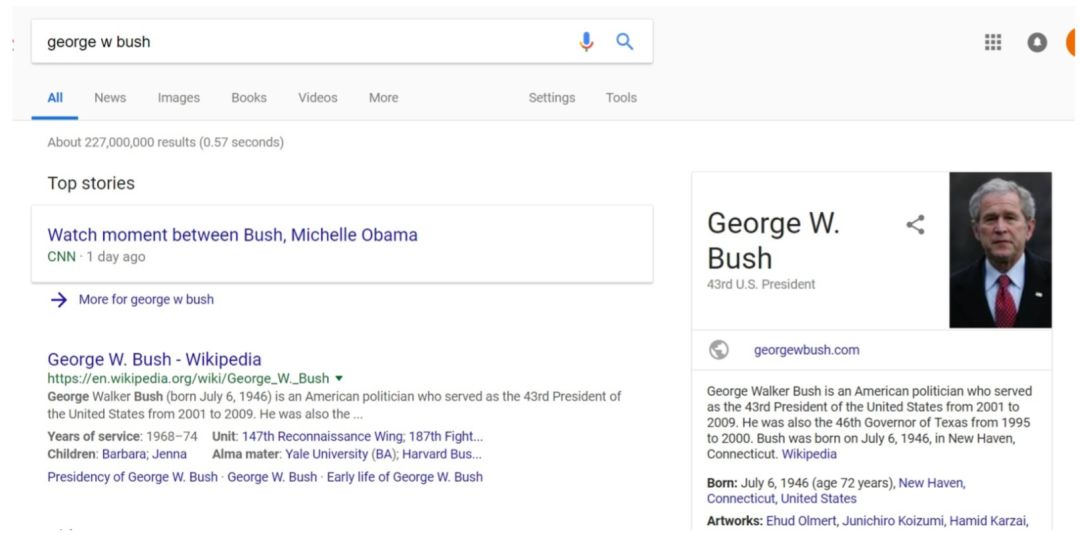Click the globe icon beside georgewbush.com

[x=718, y=350]
